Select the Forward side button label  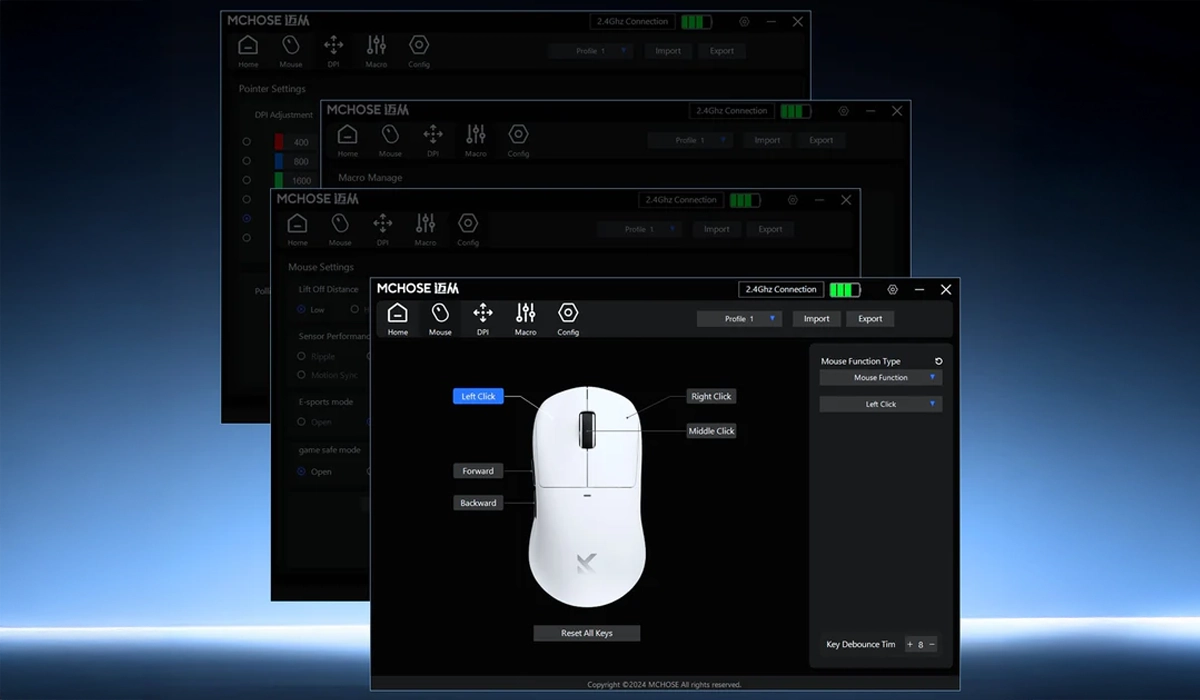coord(478,471)
